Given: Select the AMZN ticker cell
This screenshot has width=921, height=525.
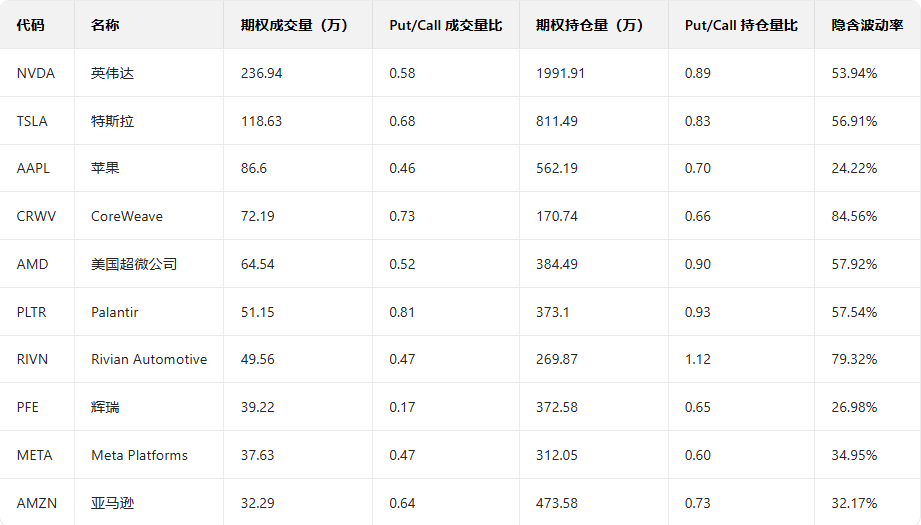Looking at the screenshot, I should (x=37, y=503).
